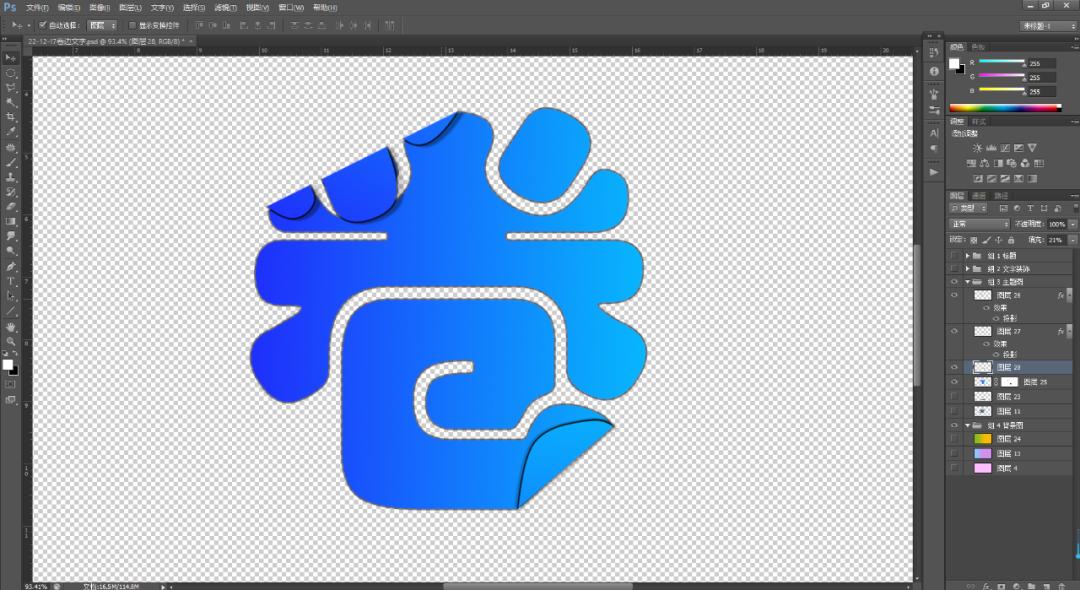Hide layer 图层 27
Screen dimensions: 1080x590
[x=954, y=331]
